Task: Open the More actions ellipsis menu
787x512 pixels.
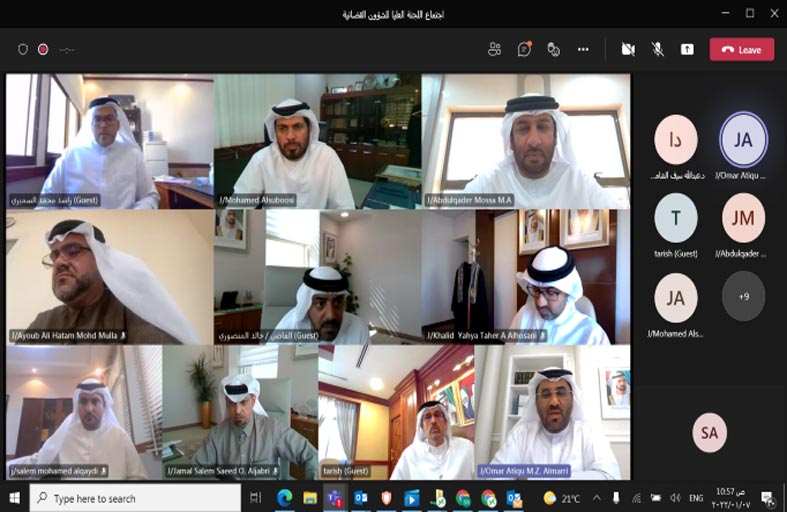Action: click(583, 49)
